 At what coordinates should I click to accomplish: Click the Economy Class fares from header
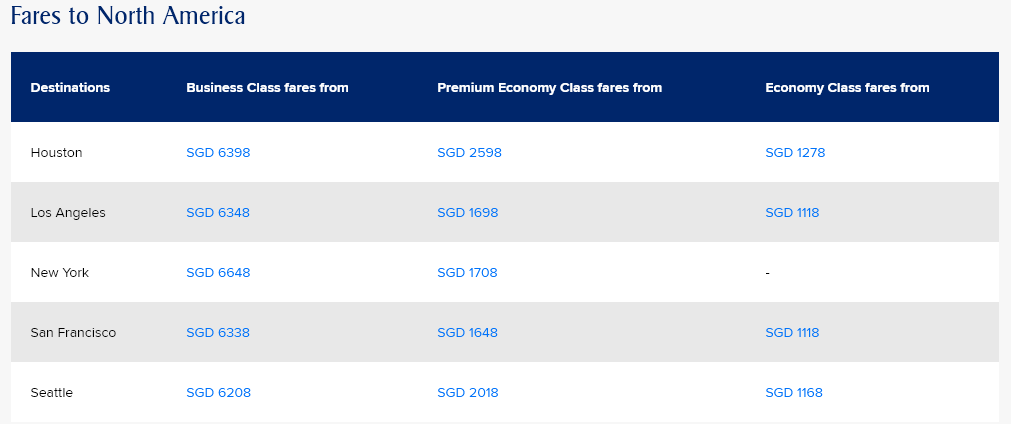pyautogui.click(x=847, y=88)
